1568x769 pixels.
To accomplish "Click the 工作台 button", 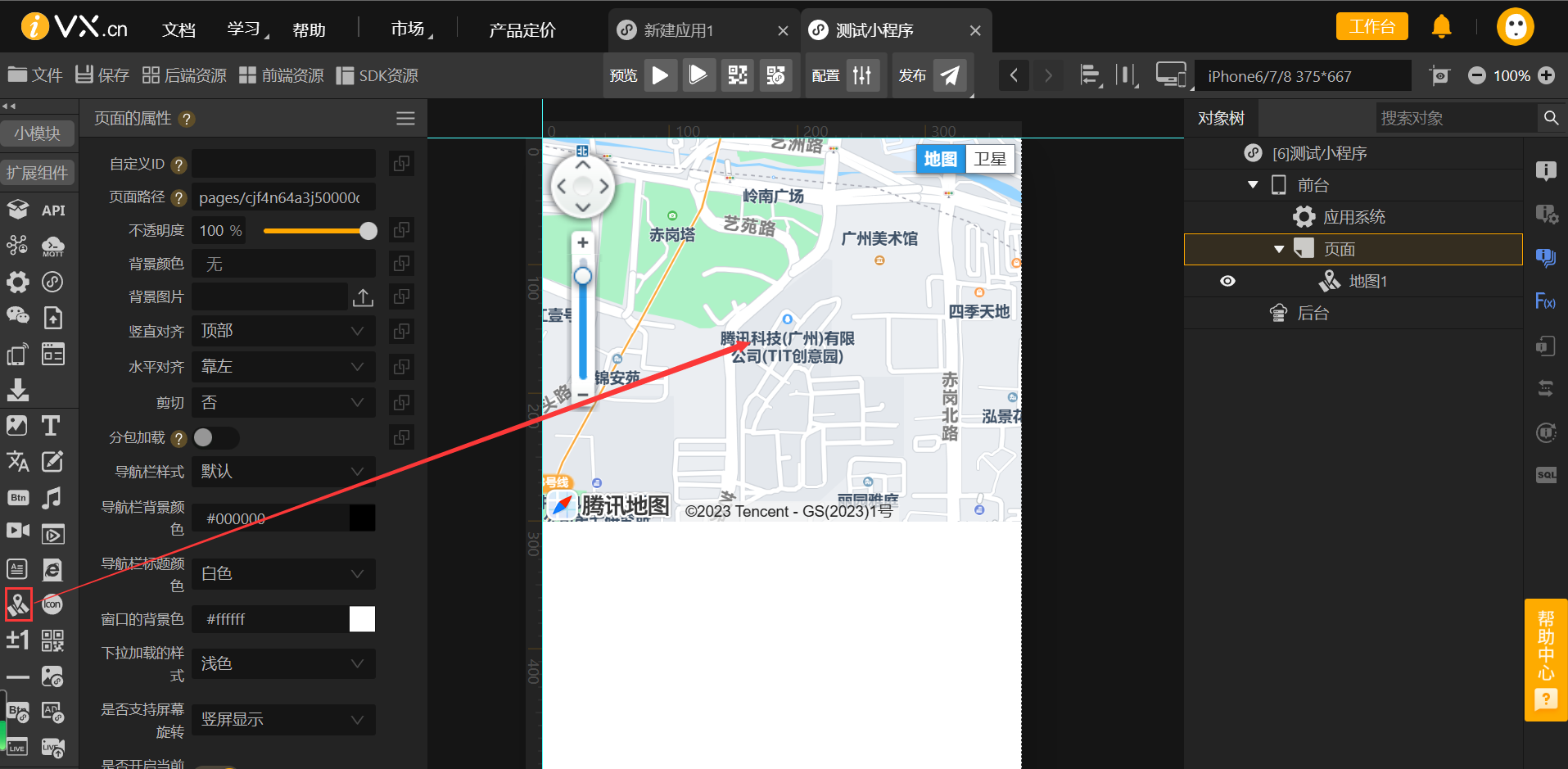I will (1371, 26).
